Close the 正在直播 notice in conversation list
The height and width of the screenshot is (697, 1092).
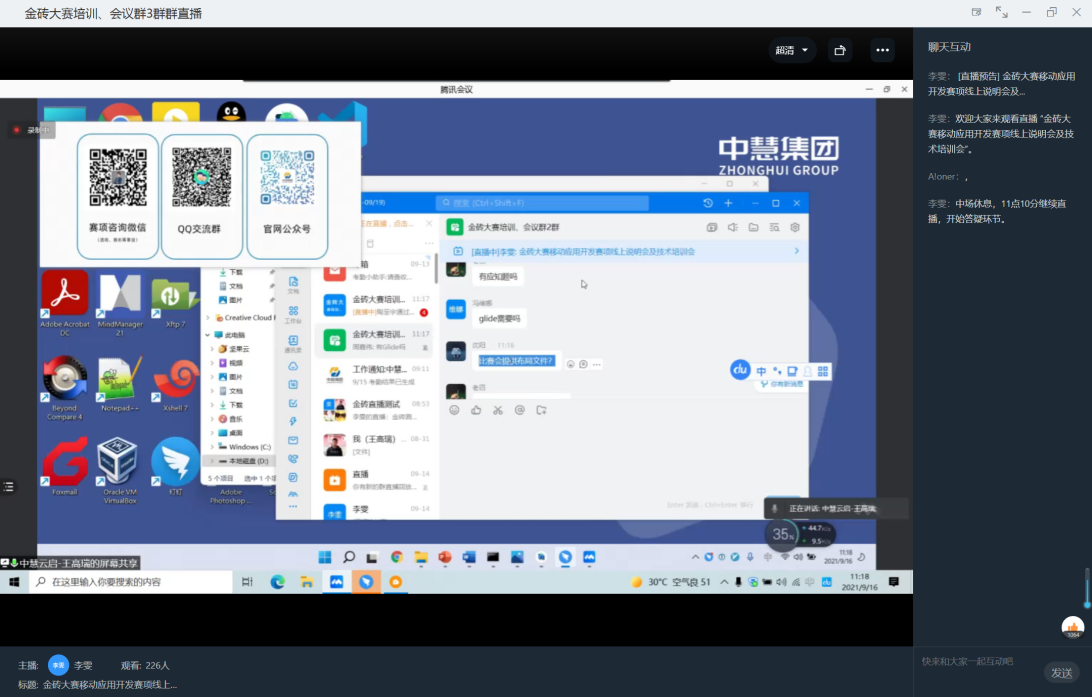[429, 224]
